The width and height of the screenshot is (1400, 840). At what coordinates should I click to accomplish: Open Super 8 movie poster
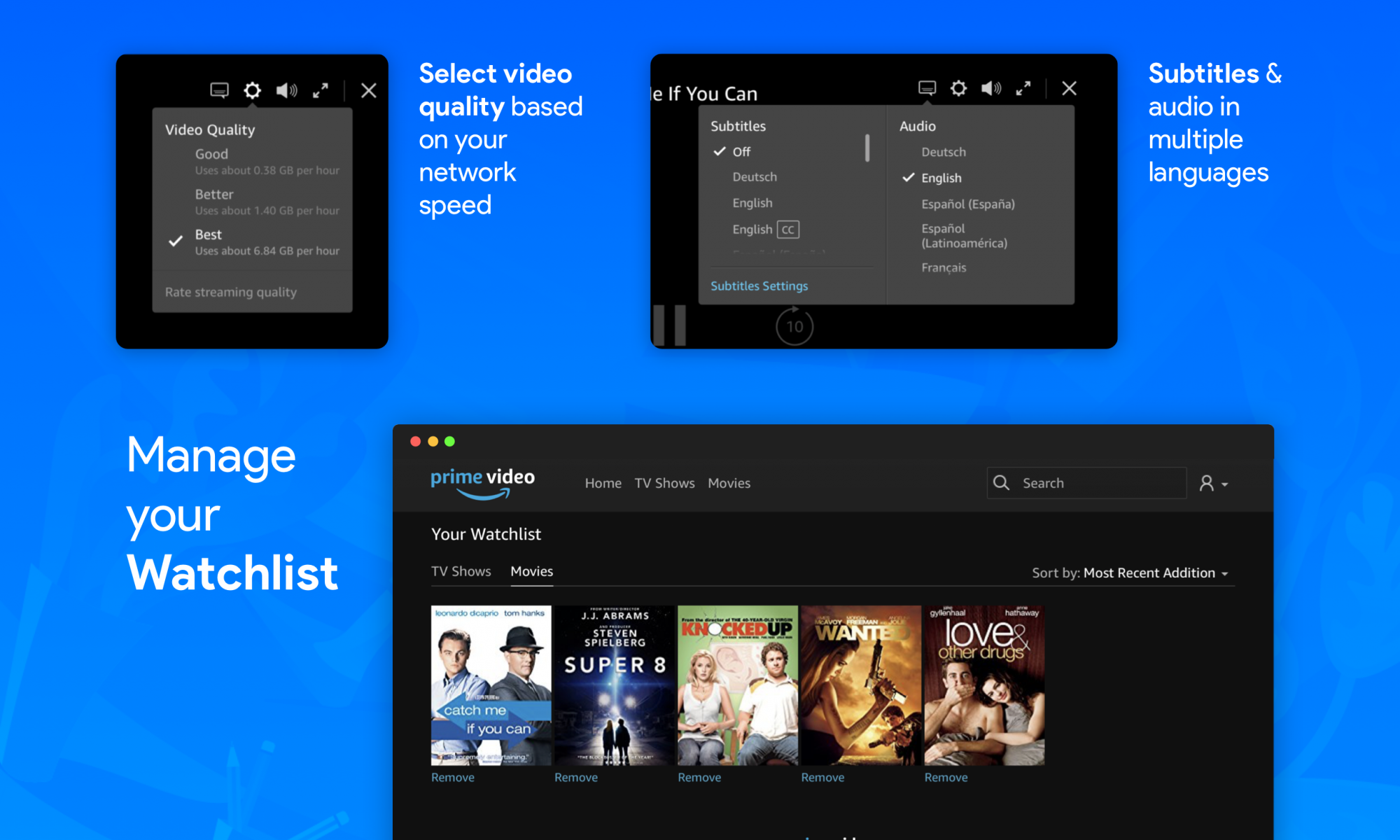tap(615, 685)
